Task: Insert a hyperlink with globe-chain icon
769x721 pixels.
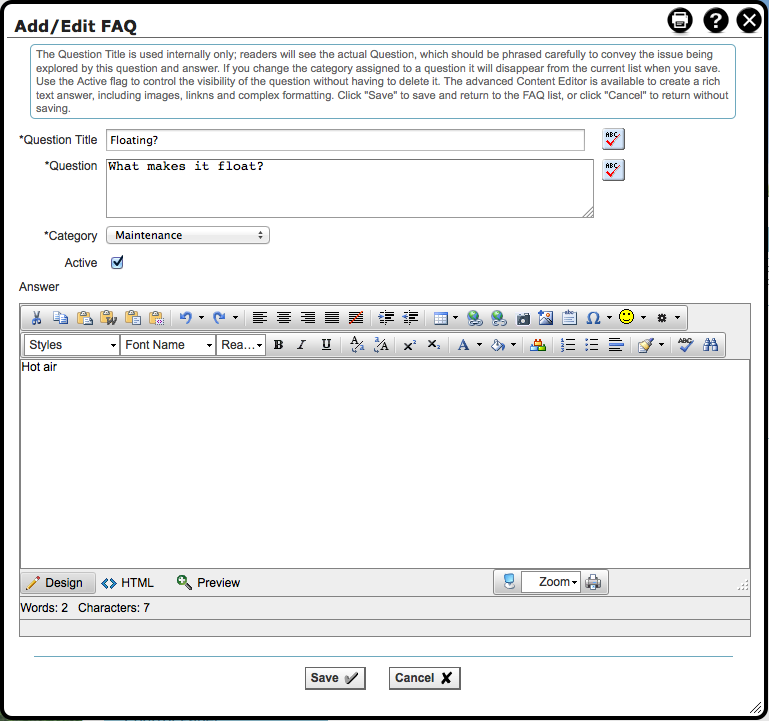Action: (x=474, y=318)
